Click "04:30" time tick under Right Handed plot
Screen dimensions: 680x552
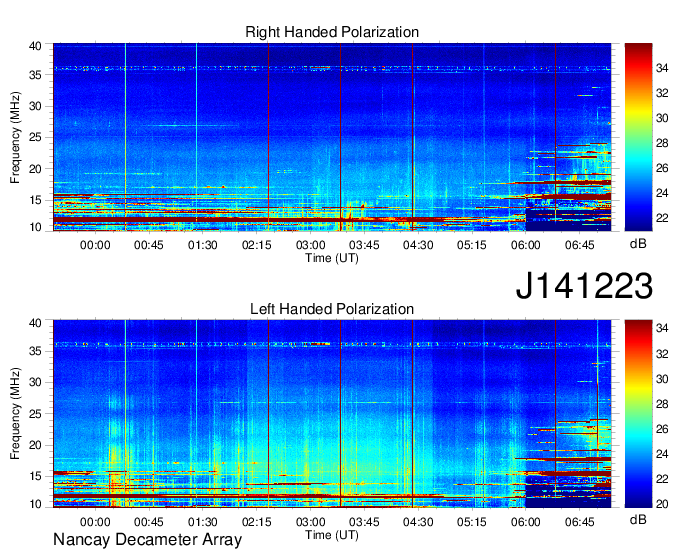point(418,245)
